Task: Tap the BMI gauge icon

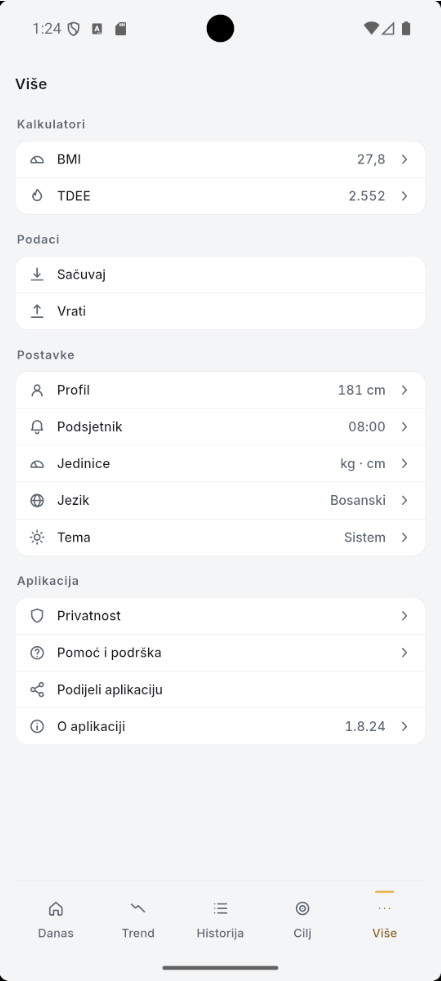Action: click(37, 160)
